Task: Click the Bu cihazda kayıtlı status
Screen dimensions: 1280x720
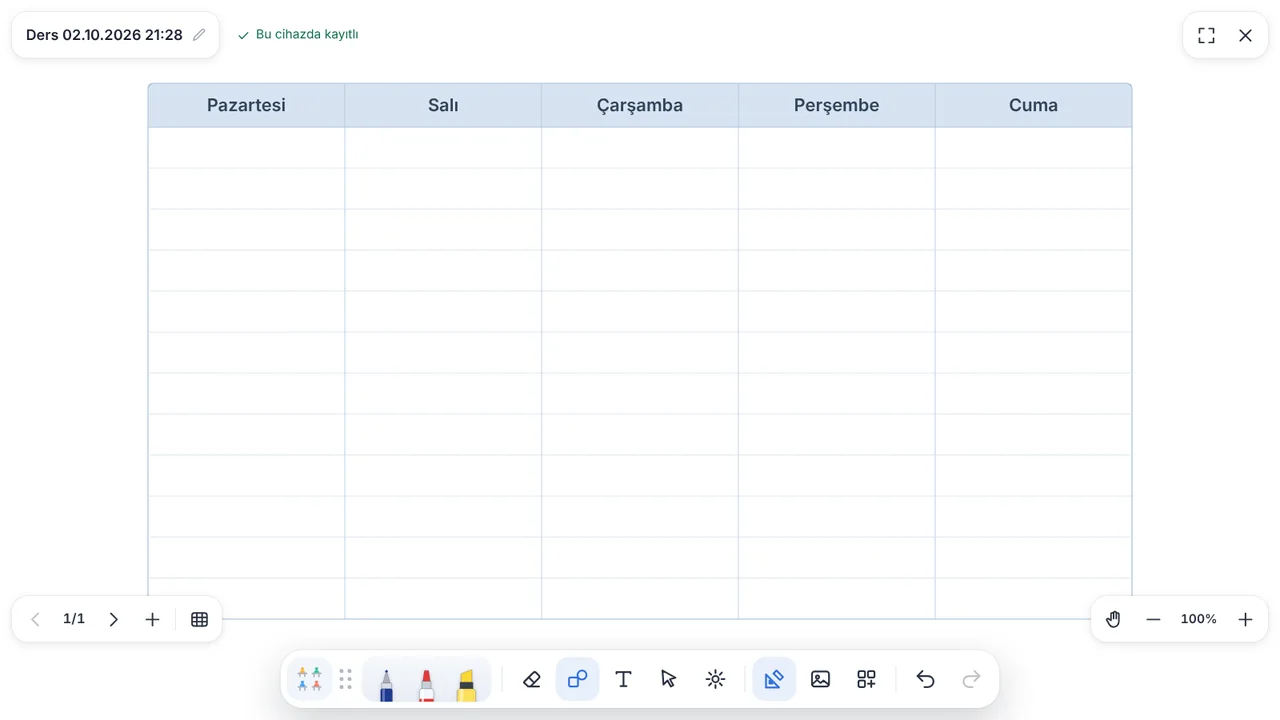Action: 298,34
